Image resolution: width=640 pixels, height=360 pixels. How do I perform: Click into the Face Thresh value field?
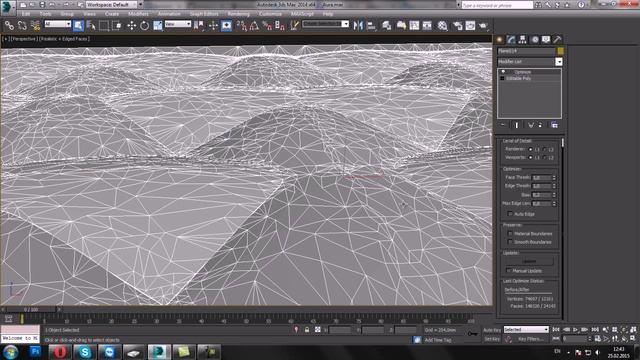[x=542, y=178]
